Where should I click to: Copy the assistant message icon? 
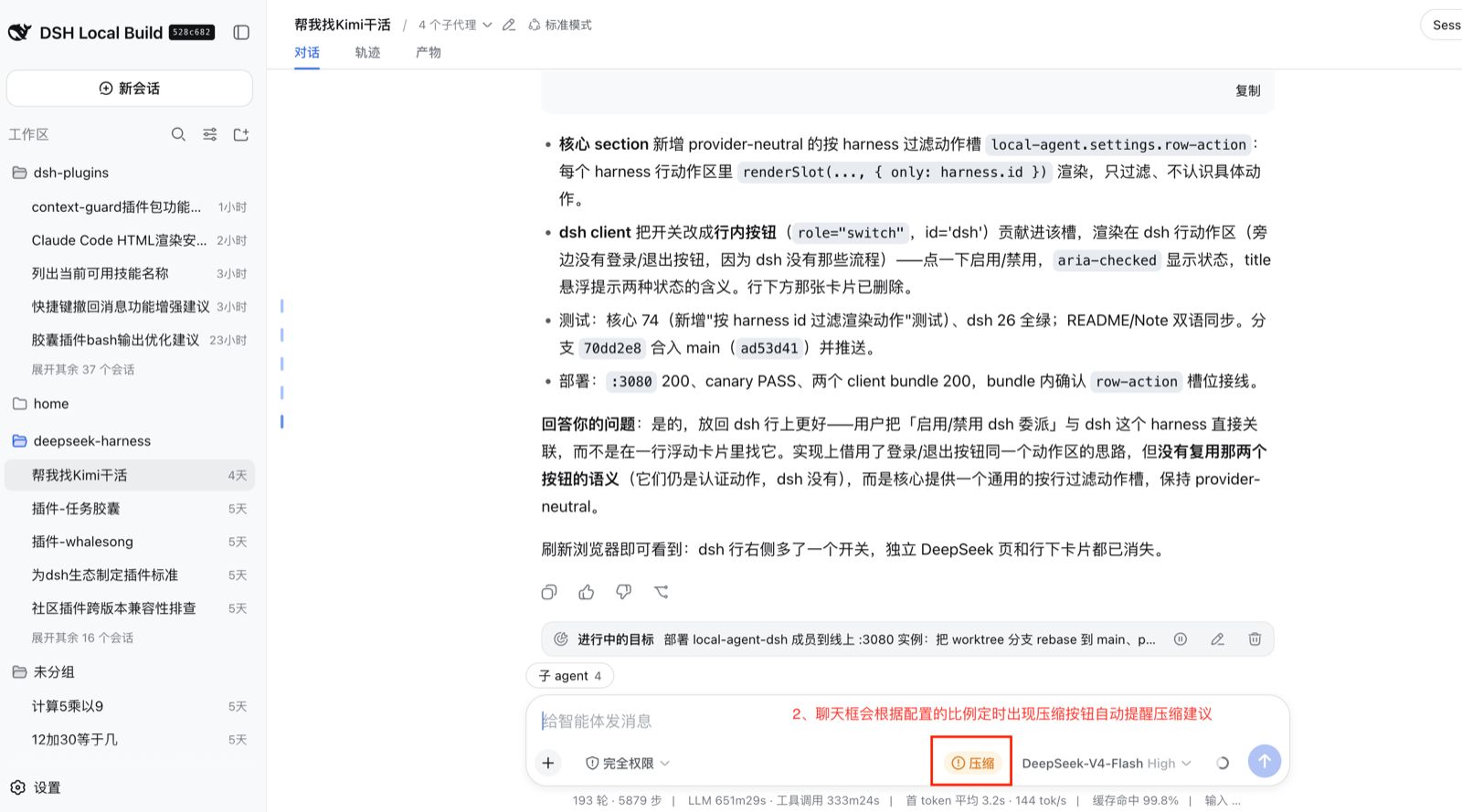click(549, 592)
